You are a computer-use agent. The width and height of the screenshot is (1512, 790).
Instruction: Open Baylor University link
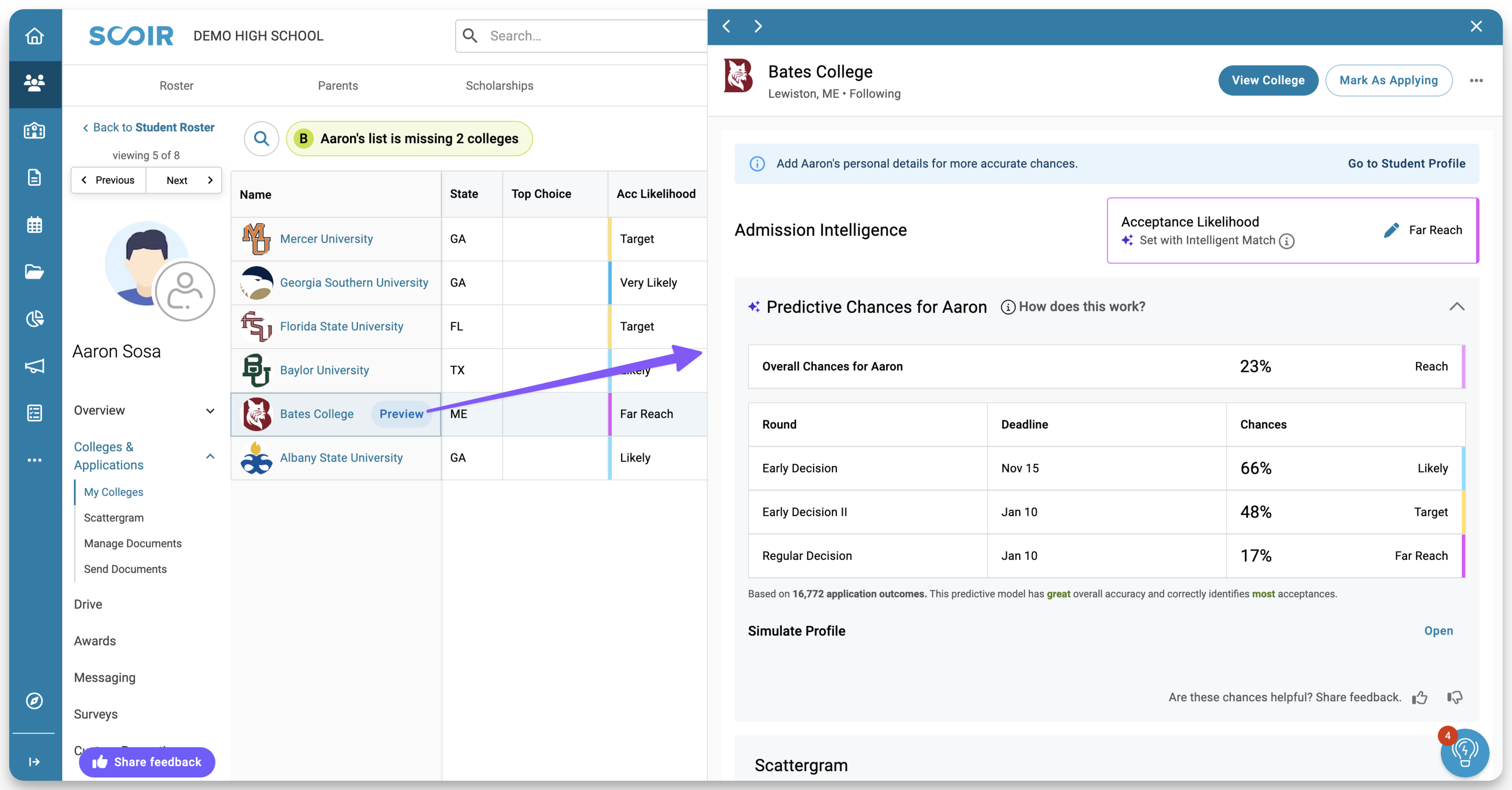point(324,370)
